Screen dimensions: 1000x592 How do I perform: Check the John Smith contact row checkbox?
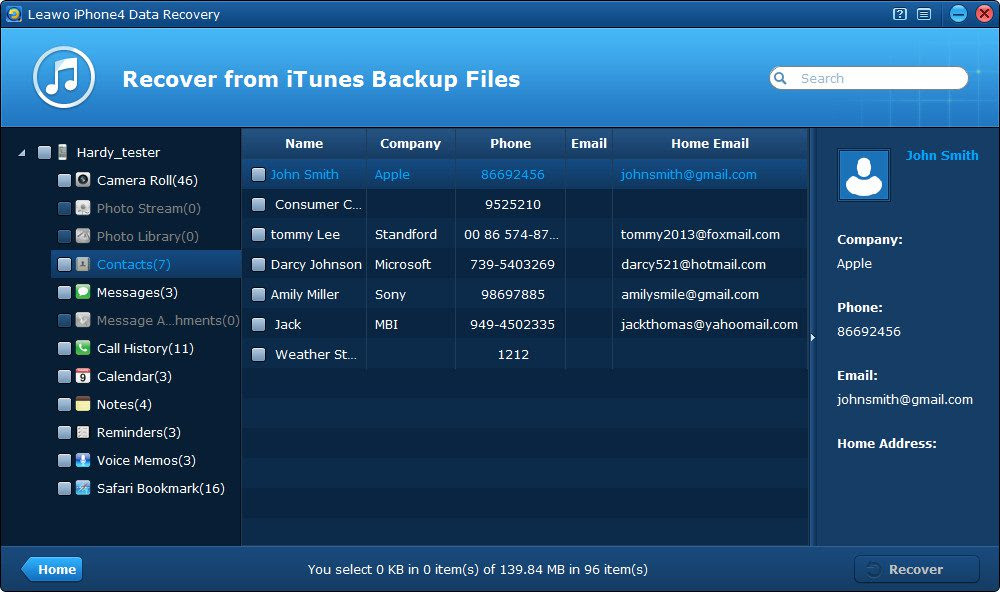point(258,175)
